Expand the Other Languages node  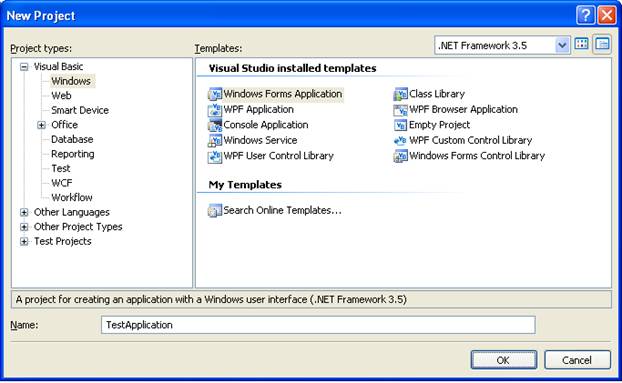click(x=24, y=213)
